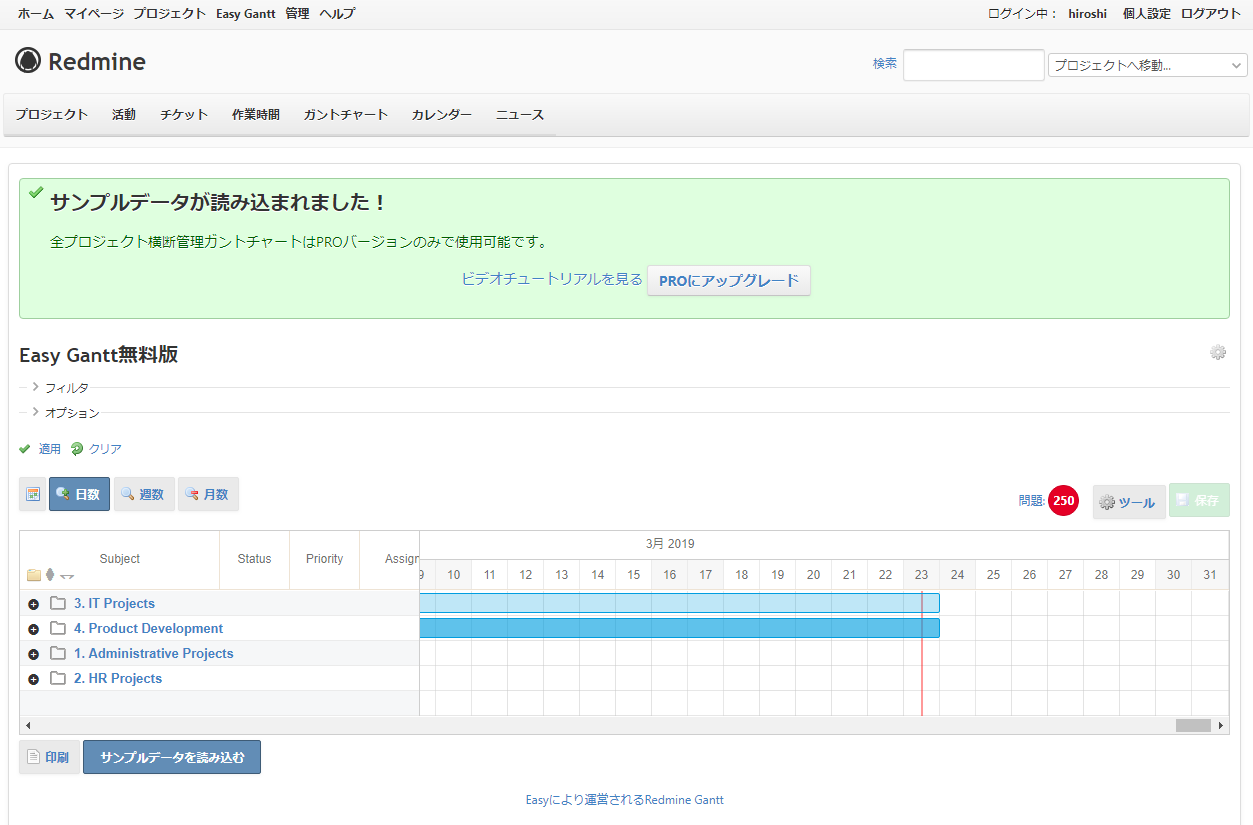Click the assignee person icon under Subject

coord(48,576)
